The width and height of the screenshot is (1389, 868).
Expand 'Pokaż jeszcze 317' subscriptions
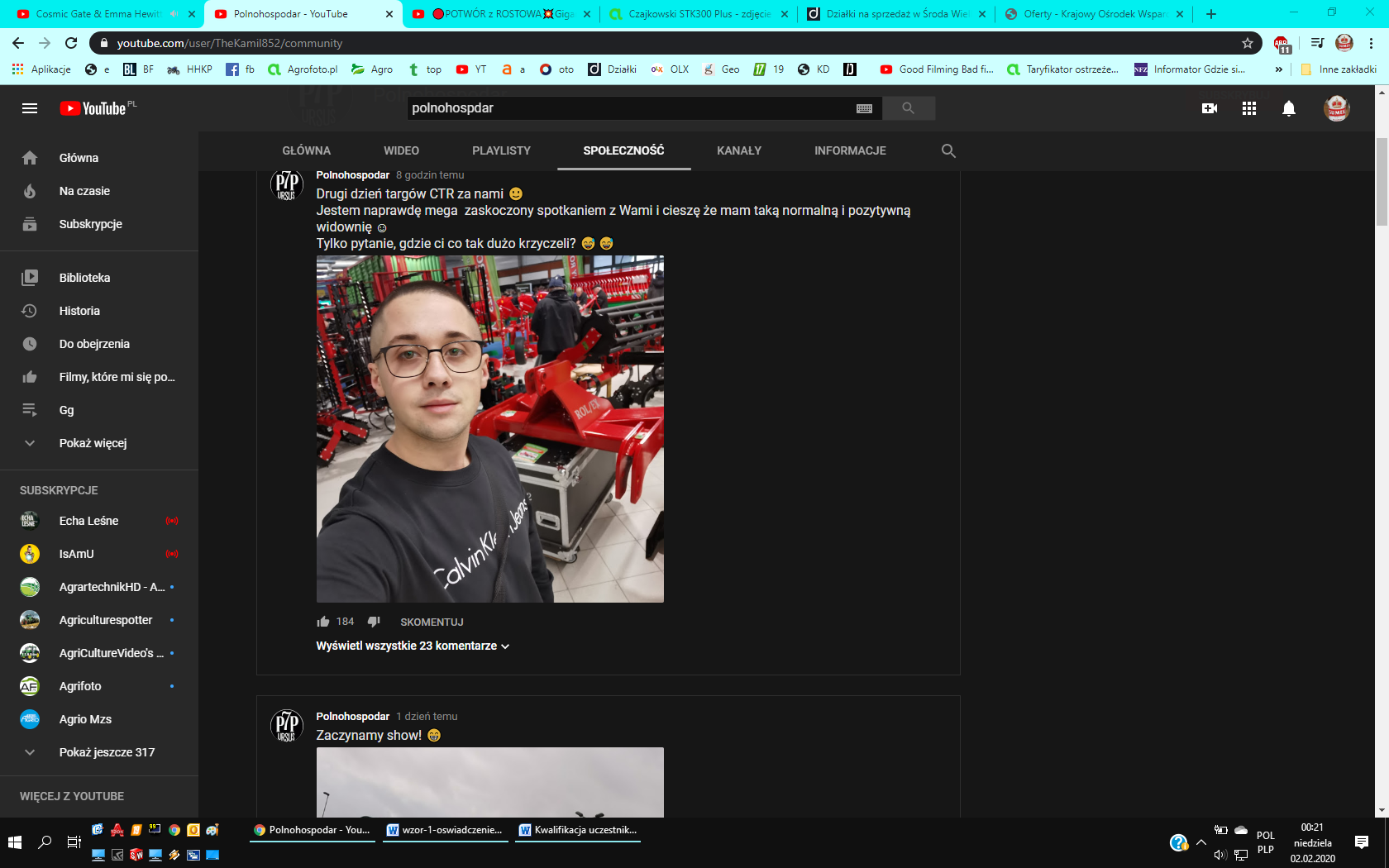[107, 752]
